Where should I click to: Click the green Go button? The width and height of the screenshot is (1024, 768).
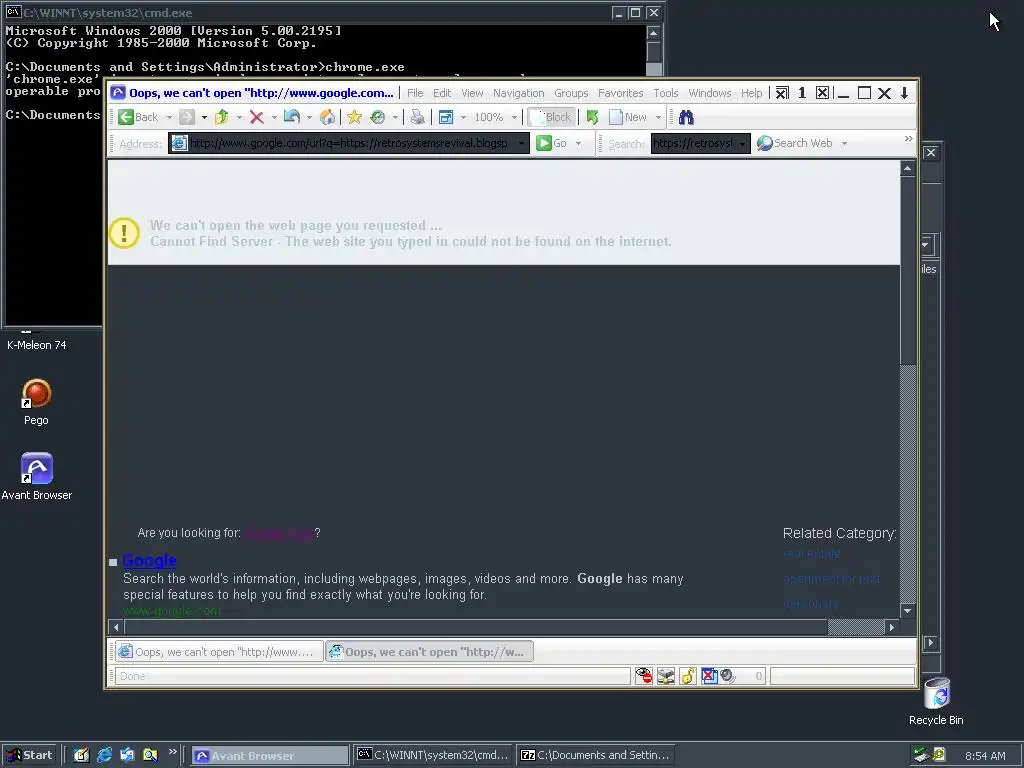click(x=551, y=143)
